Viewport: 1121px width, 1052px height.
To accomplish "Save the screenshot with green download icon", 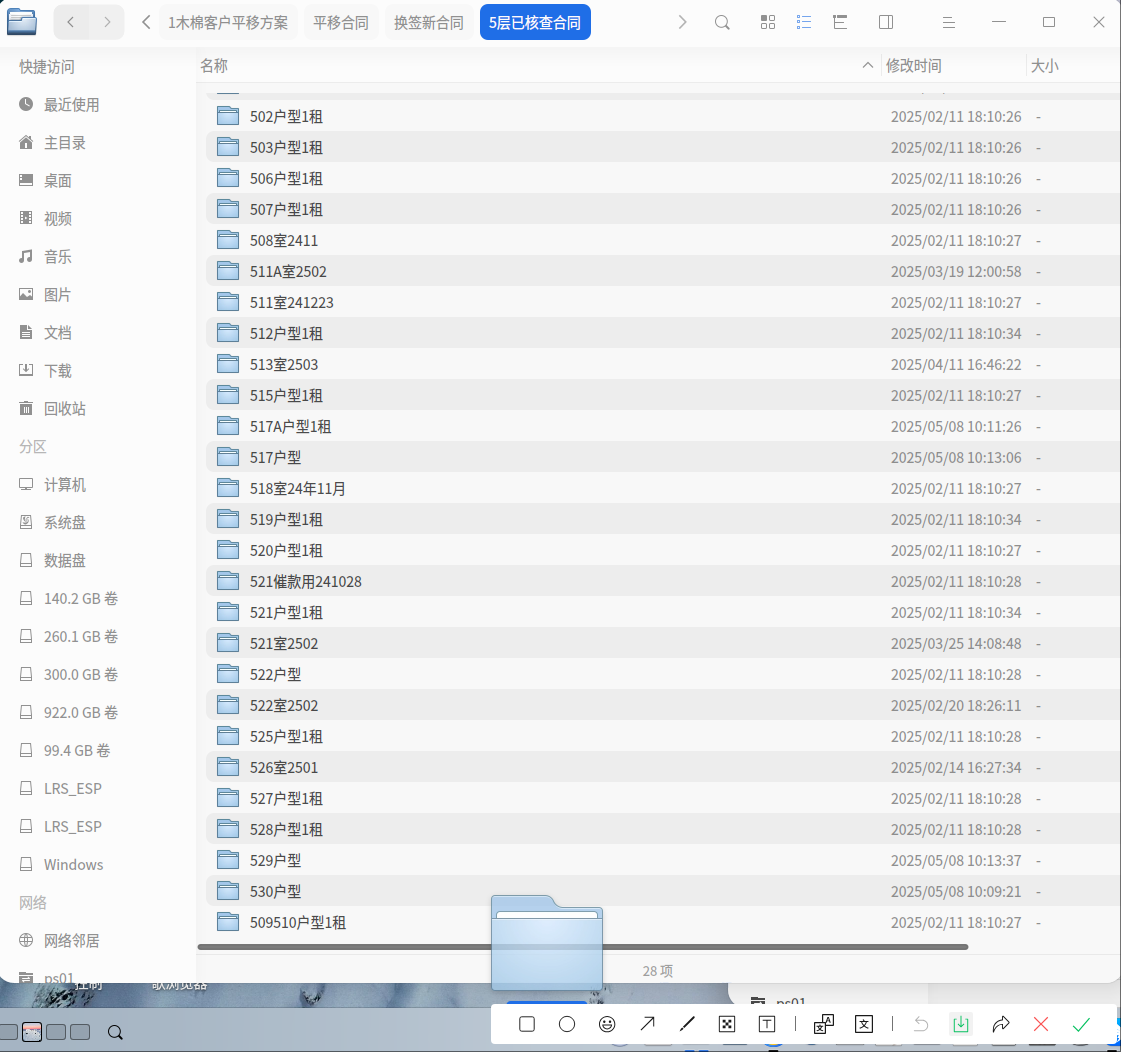I will click(961, 1024).
